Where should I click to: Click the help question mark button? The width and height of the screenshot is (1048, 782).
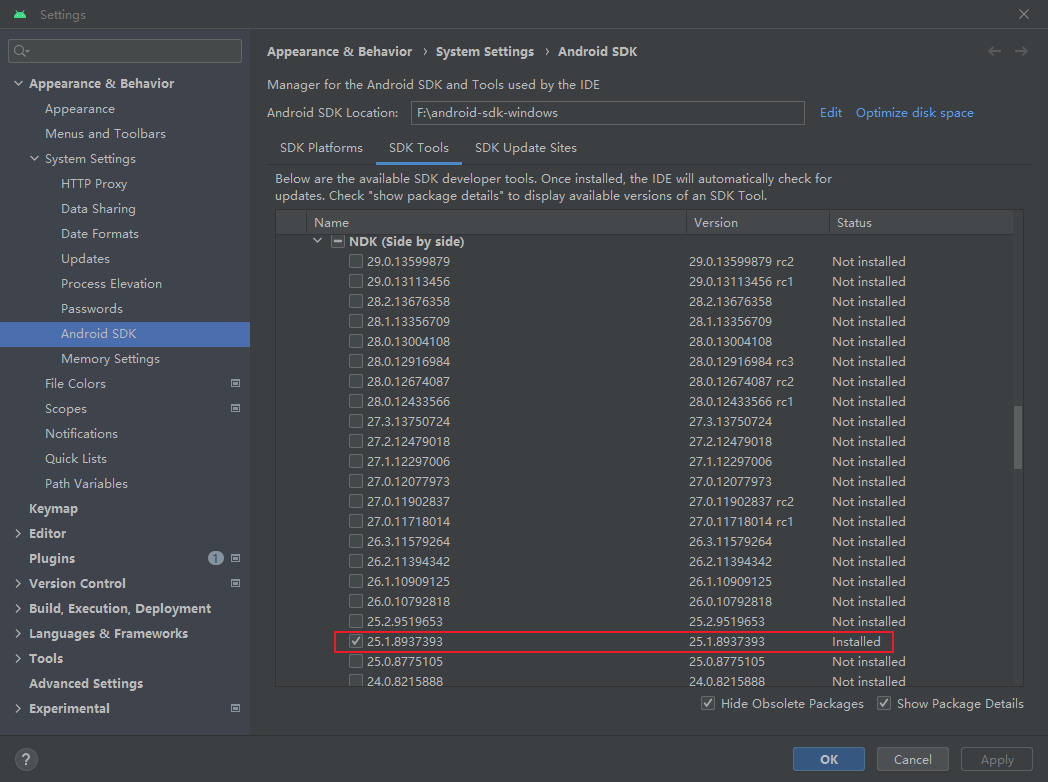25,759
